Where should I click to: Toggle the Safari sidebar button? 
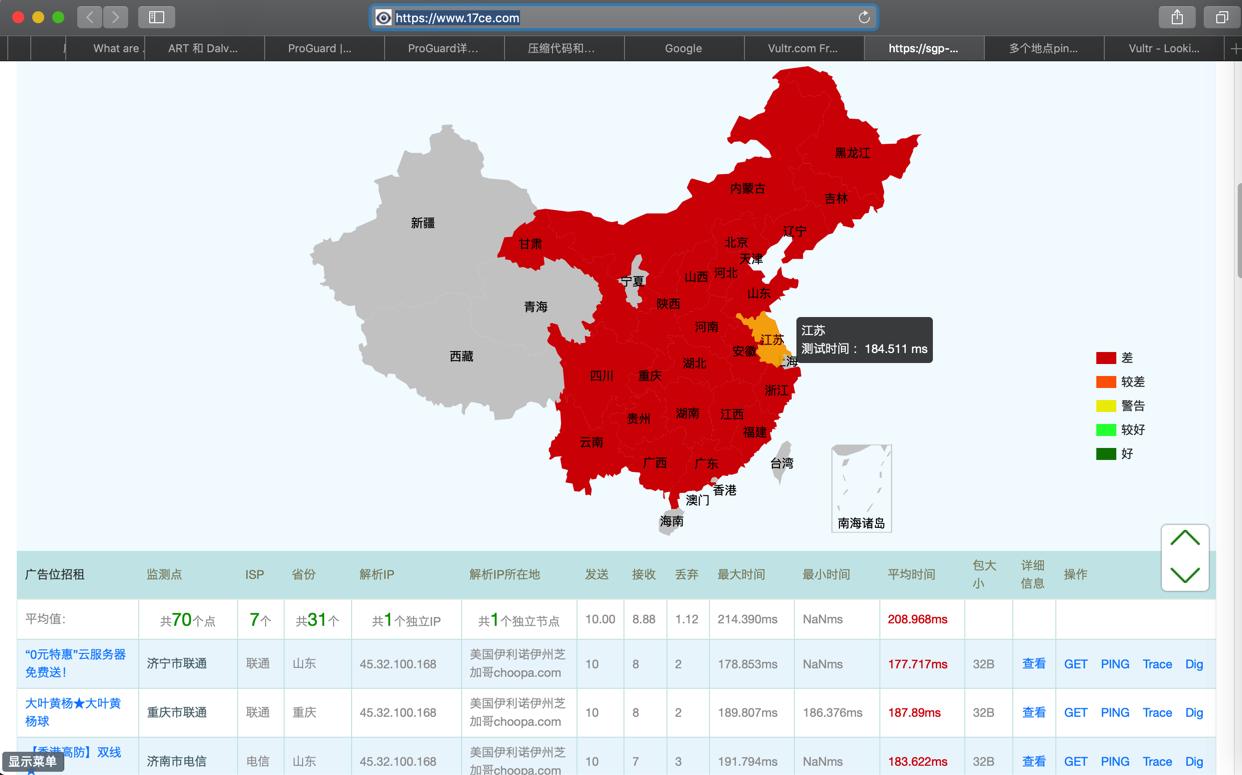coord(157,17)
